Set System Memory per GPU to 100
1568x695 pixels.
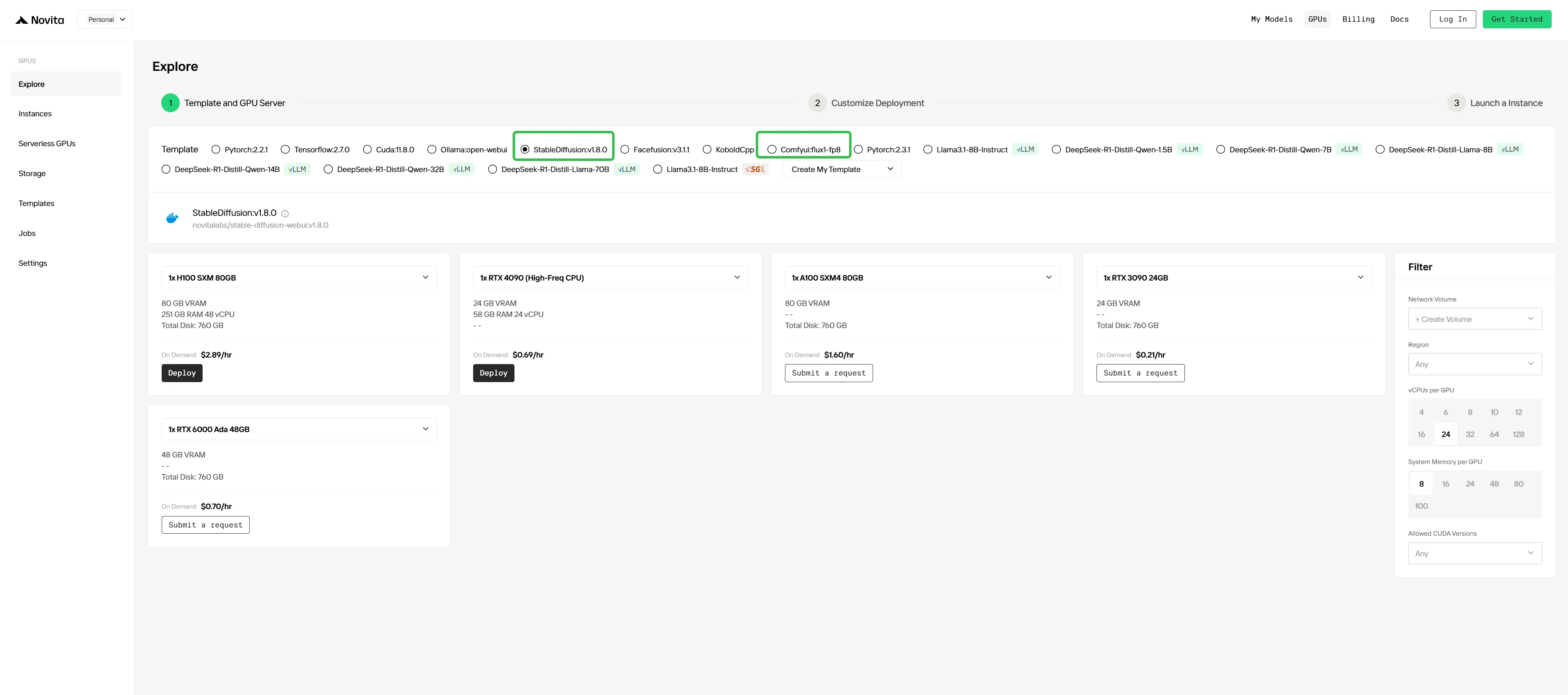coord(1421,506)
